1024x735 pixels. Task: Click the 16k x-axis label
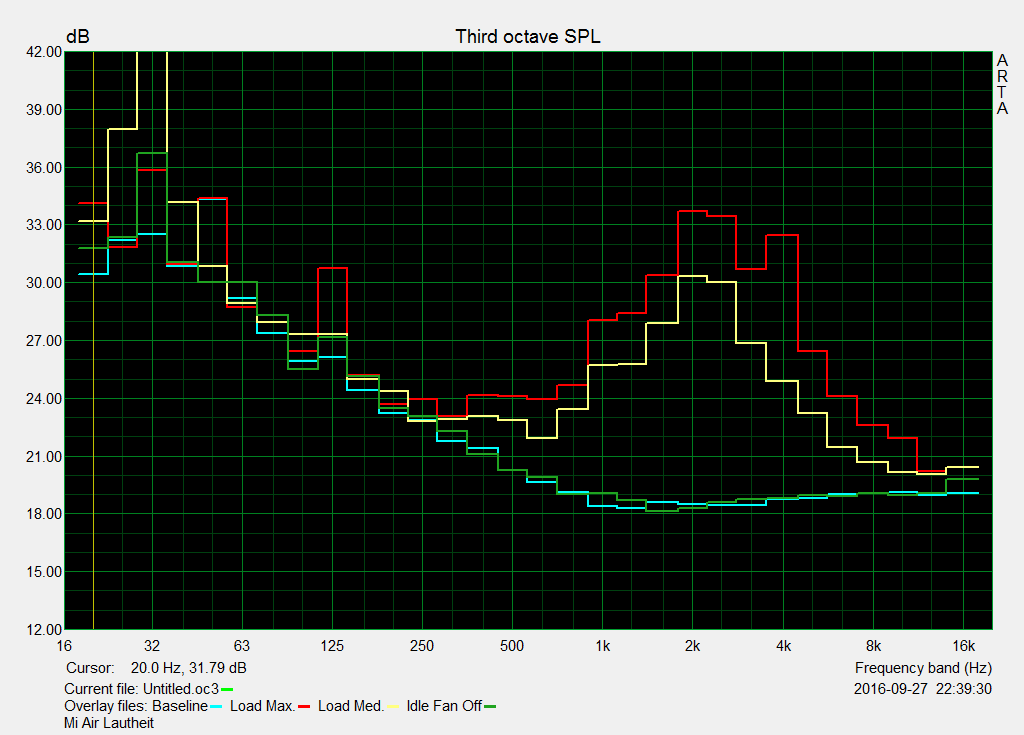tap(963, 646)
